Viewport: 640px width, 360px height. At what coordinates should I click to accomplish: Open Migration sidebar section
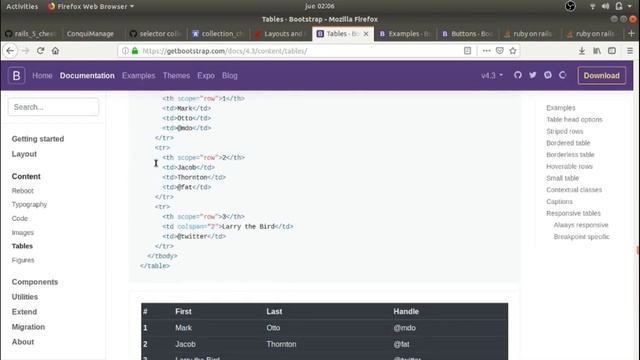click(x=28, y=327)
